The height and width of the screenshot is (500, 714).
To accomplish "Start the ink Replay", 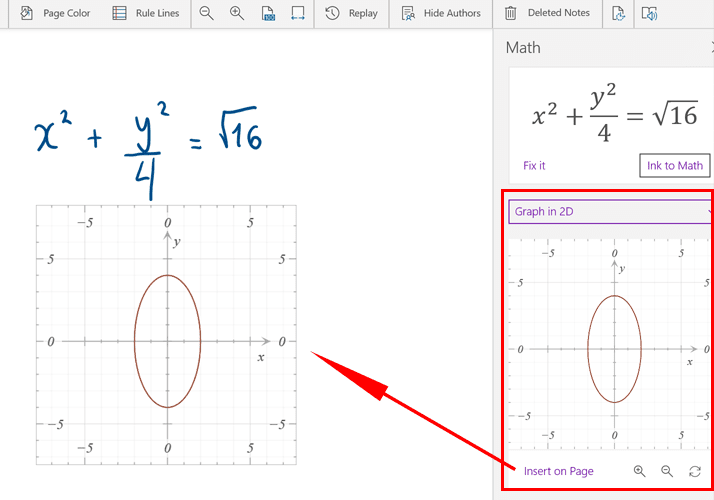I will pos(352,13).
